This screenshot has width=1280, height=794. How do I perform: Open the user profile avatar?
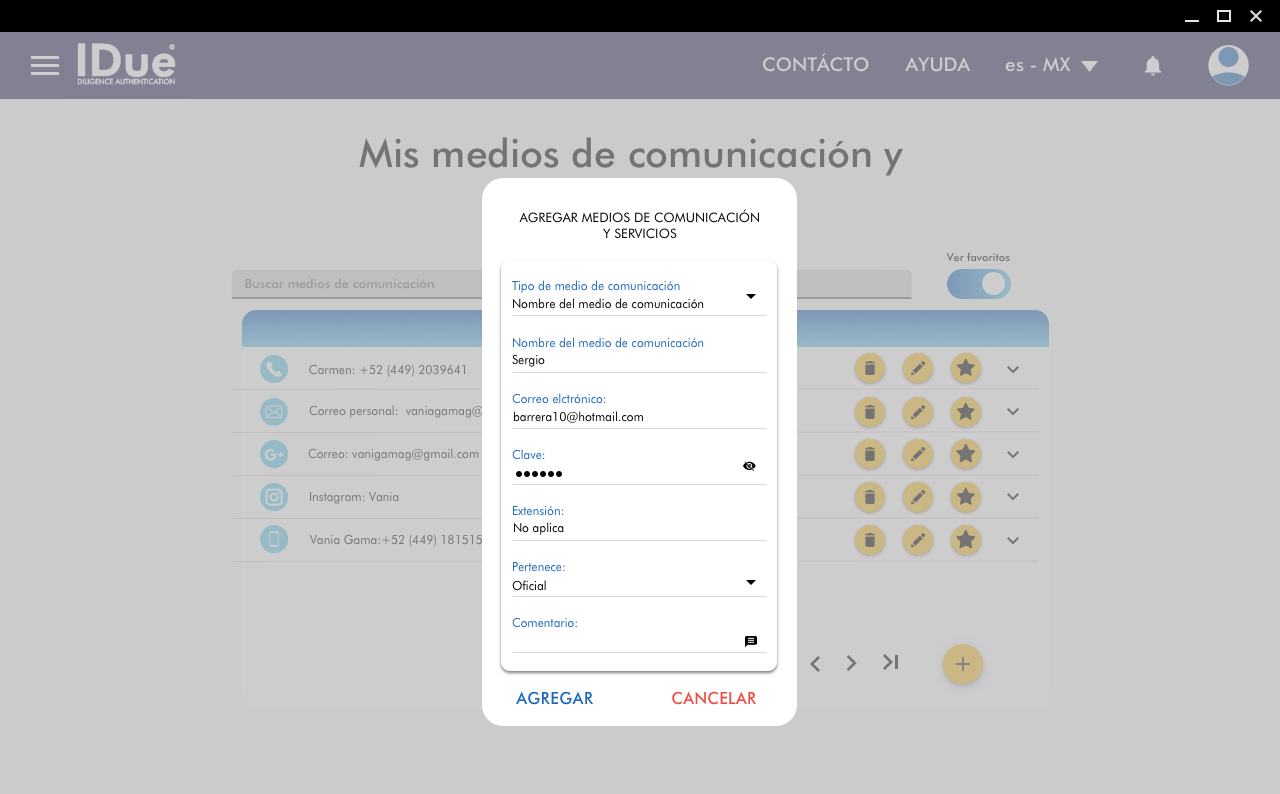[x=1227, y=66]
